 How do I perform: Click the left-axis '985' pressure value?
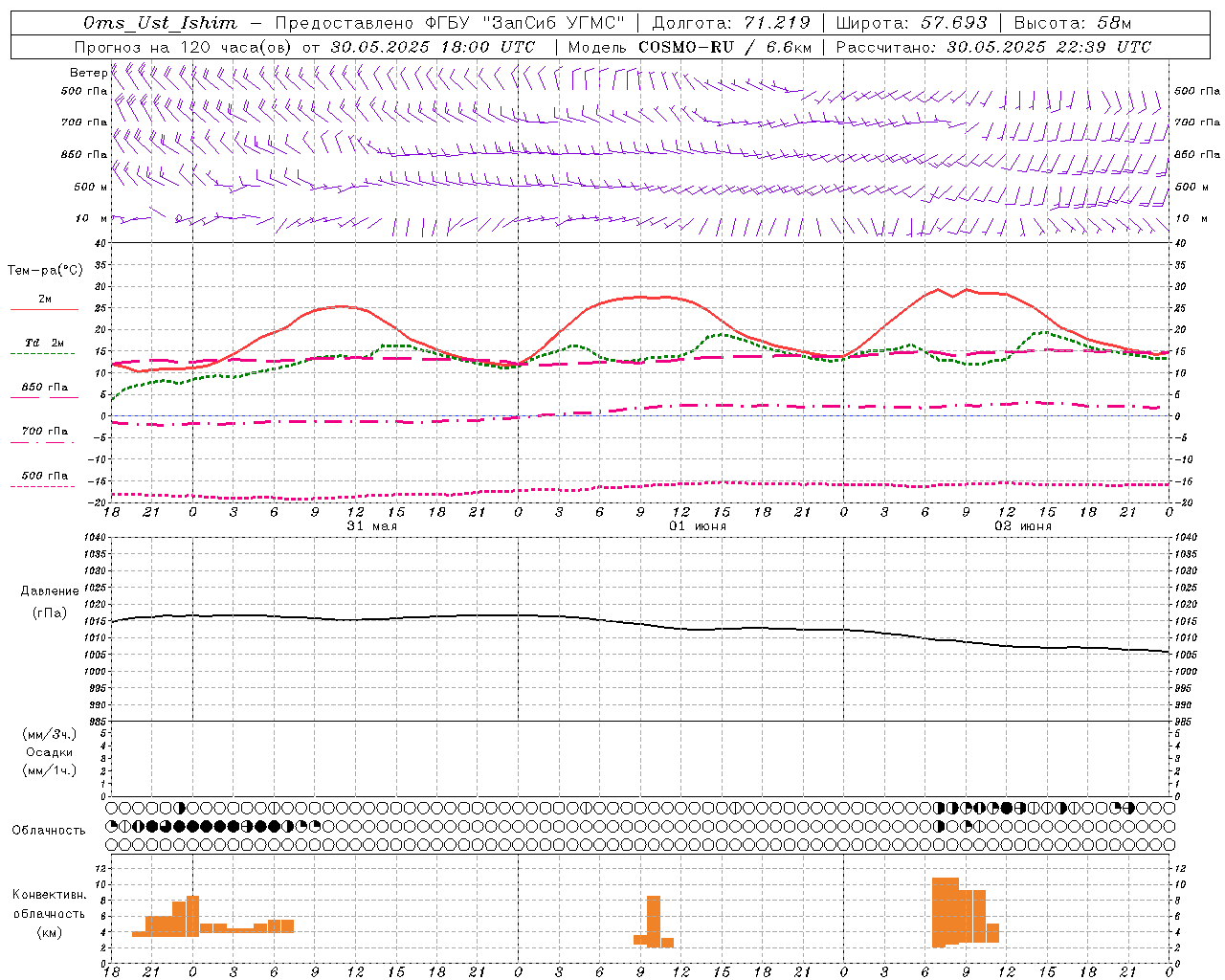[98, 722]
